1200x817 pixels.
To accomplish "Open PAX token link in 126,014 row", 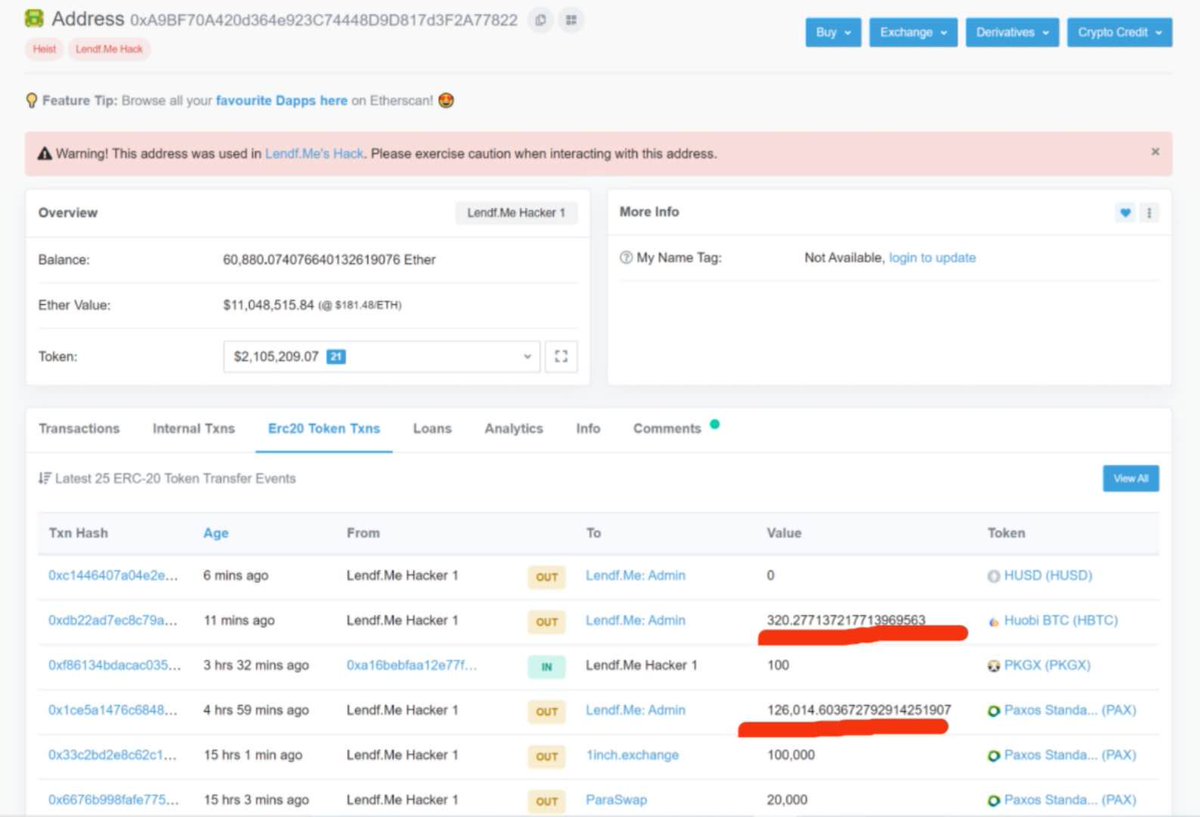I will pos(1070,710).
